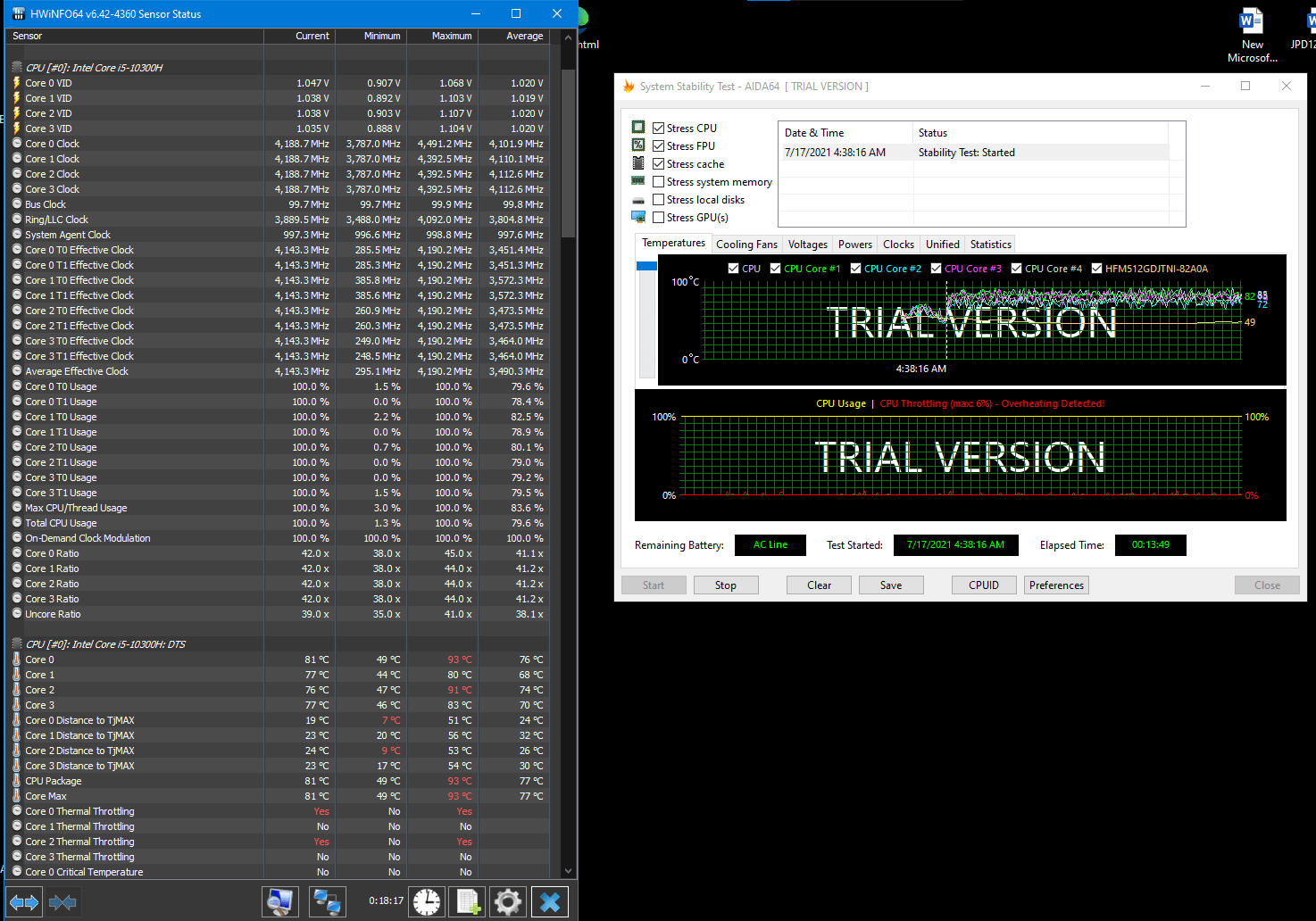This screenshot has height=921, width=1316.
Task: Open sensor settings via the gear icon
Action: (x=508, y=902)
